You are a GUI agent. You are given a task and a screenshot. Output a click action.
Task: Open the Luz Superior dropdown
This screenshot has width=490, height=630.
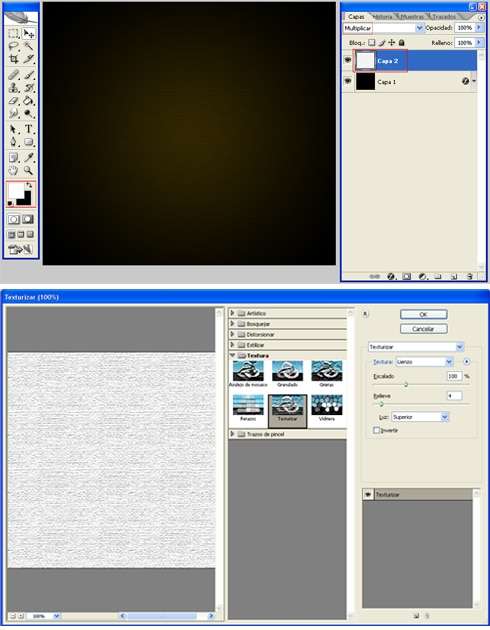point(419,417)
